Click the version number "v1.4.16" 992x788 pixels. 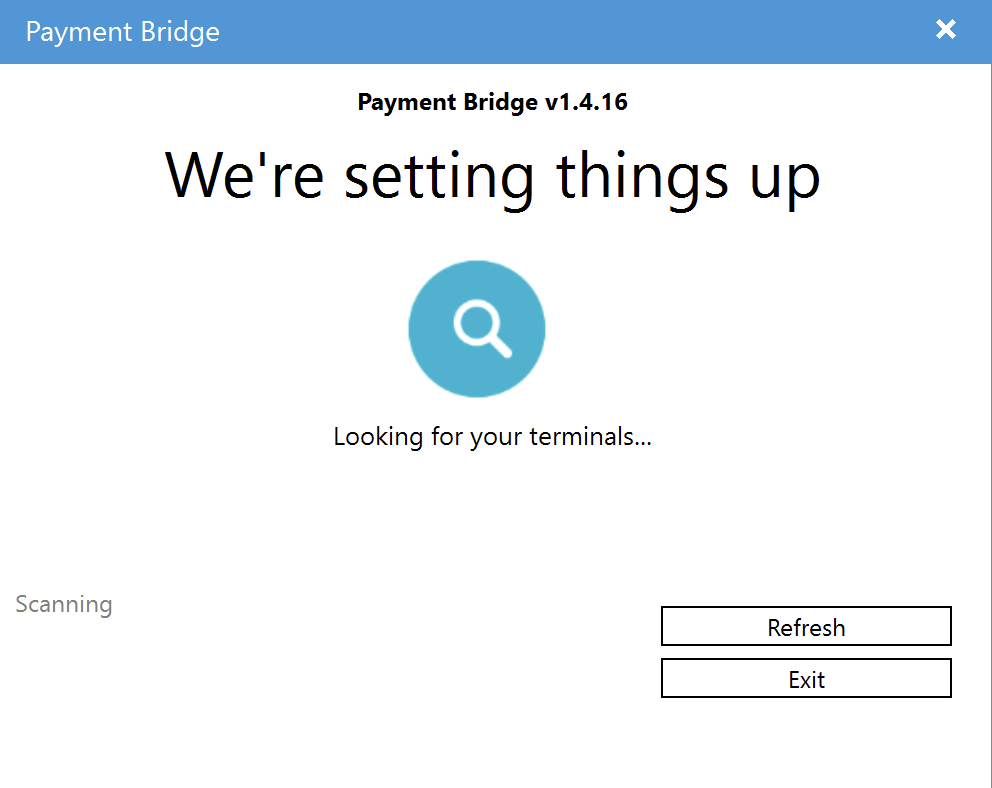coord(586,102)
